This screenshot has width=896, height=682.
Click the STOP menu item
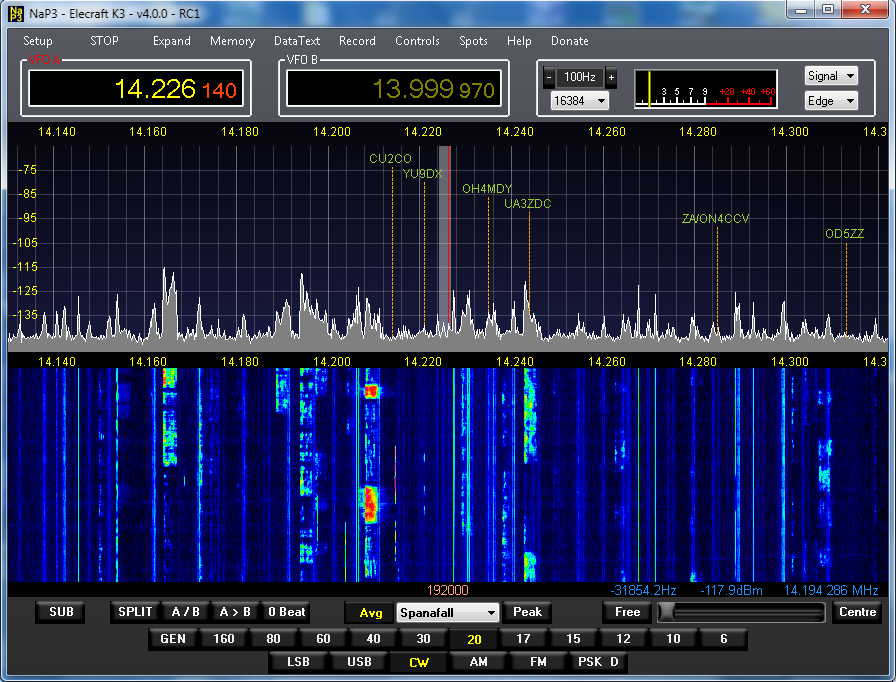[x=104, y=41]
